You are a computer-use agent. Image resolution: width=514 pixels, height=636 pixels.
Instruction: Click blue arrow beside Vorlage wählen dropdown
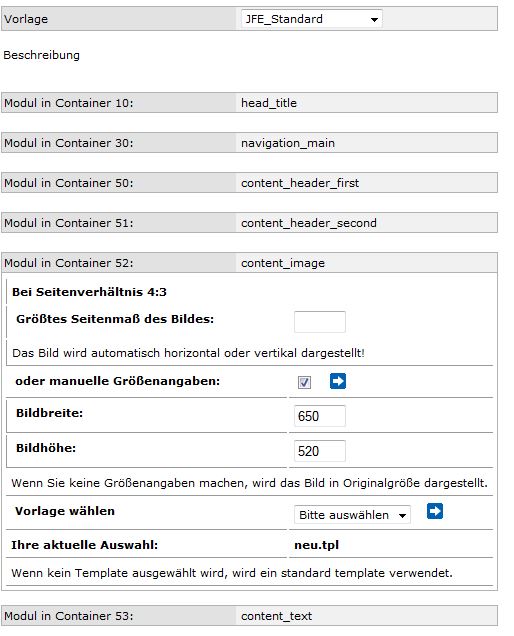(x=434, y=511)
